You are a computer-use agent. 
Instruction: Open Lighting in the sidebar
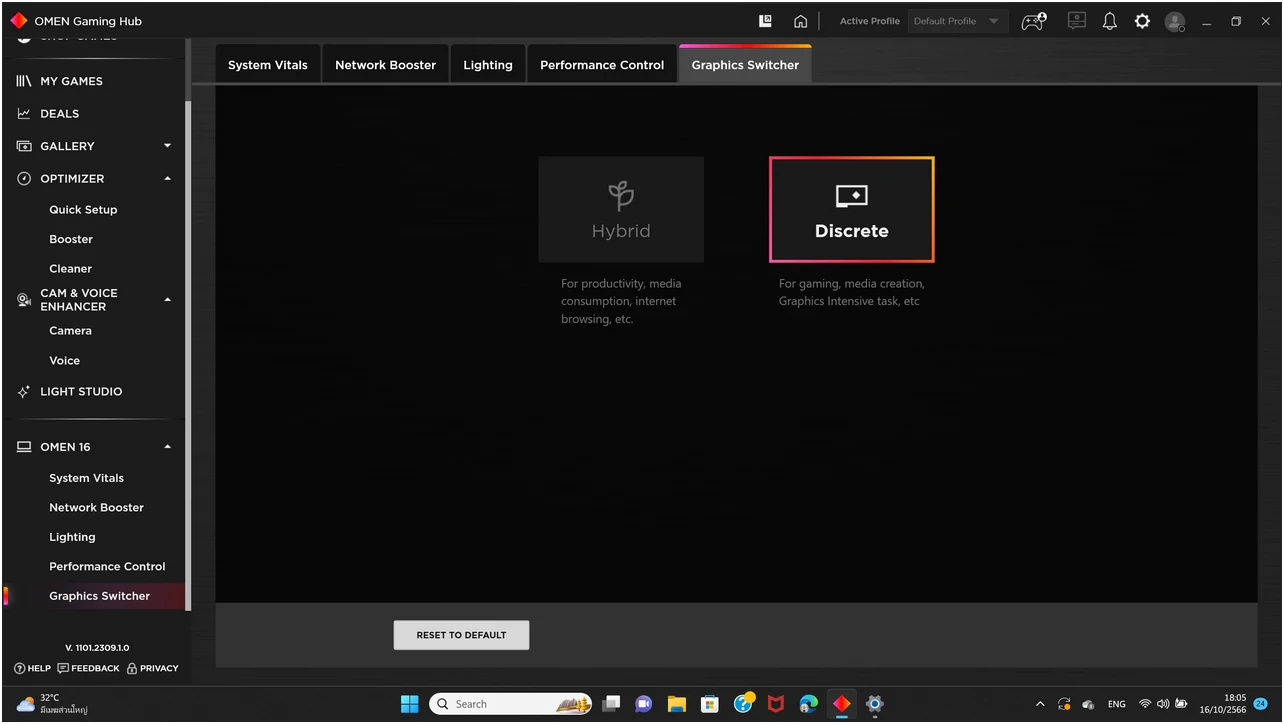click(72, 537)
